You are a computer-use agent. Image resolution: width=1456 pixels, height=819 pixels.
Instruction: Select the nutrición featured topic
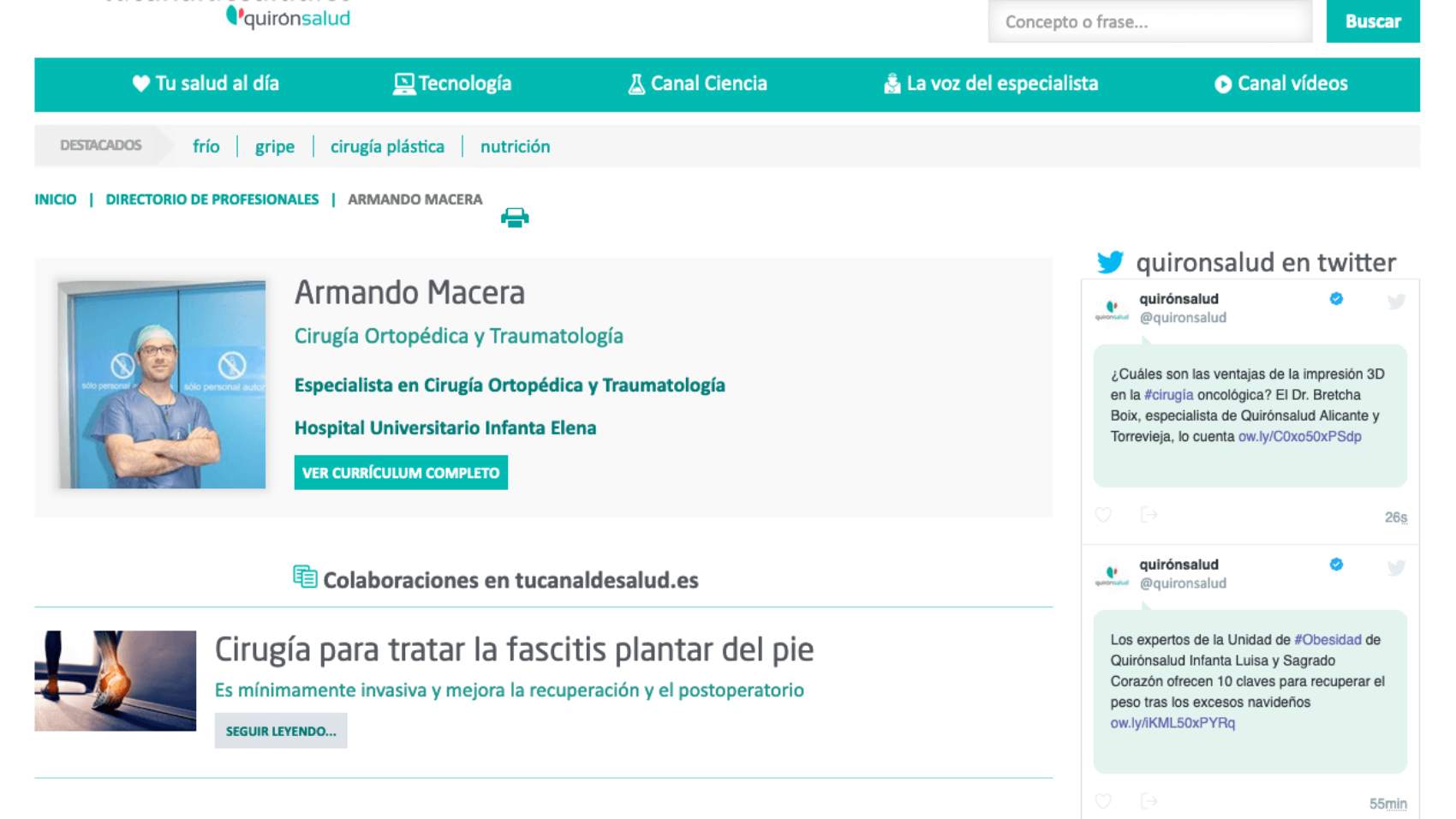[516, 146]
